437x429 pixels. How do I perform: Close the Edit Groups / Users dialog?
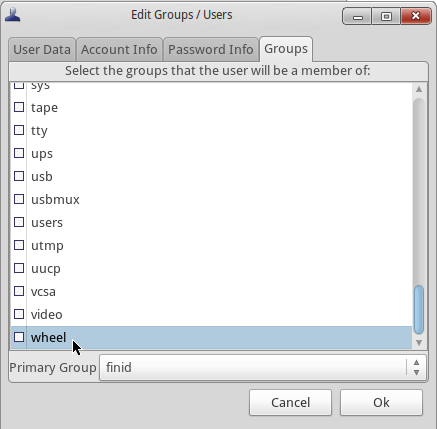click(x=416, y=16)
